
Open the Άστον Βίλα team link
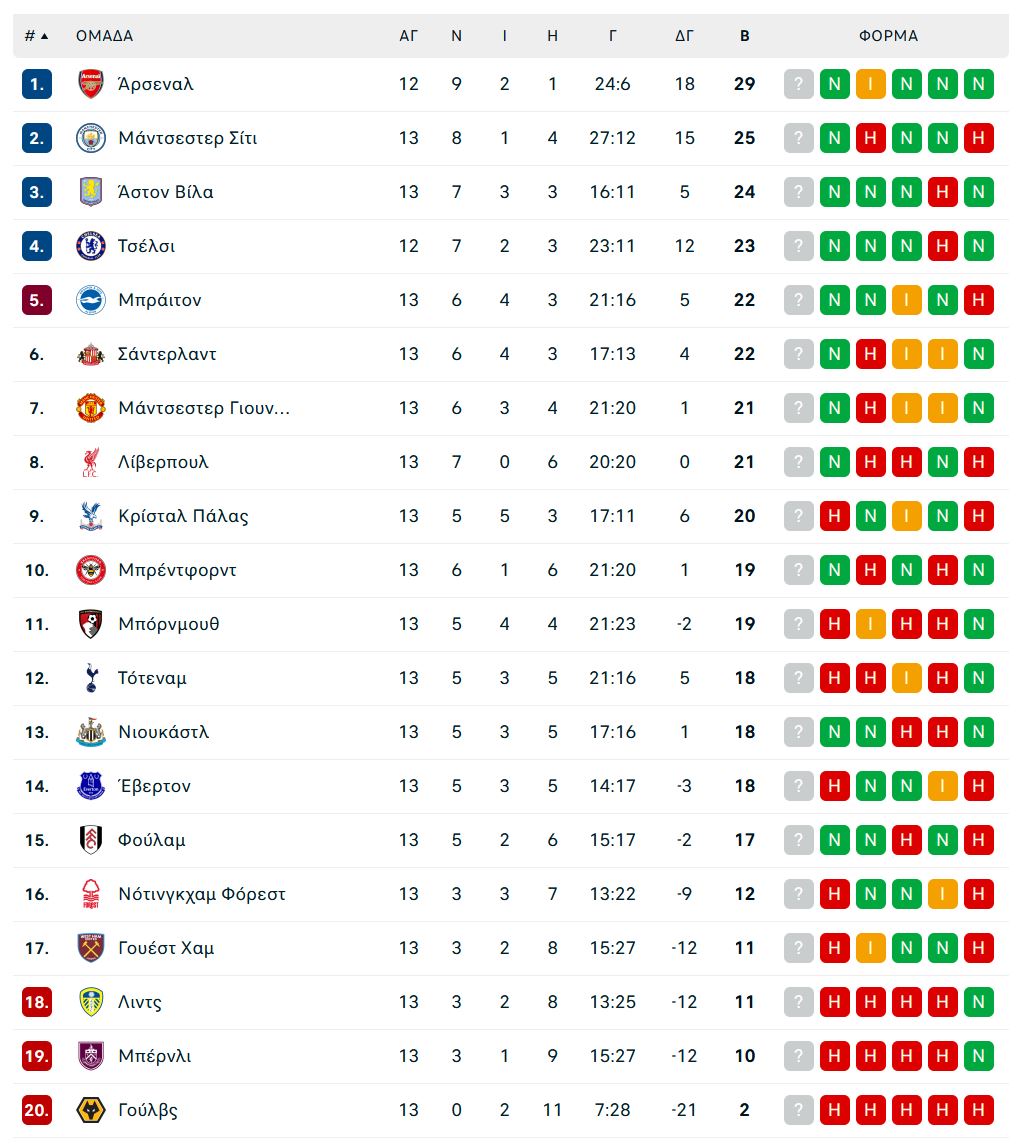[165, 192]
